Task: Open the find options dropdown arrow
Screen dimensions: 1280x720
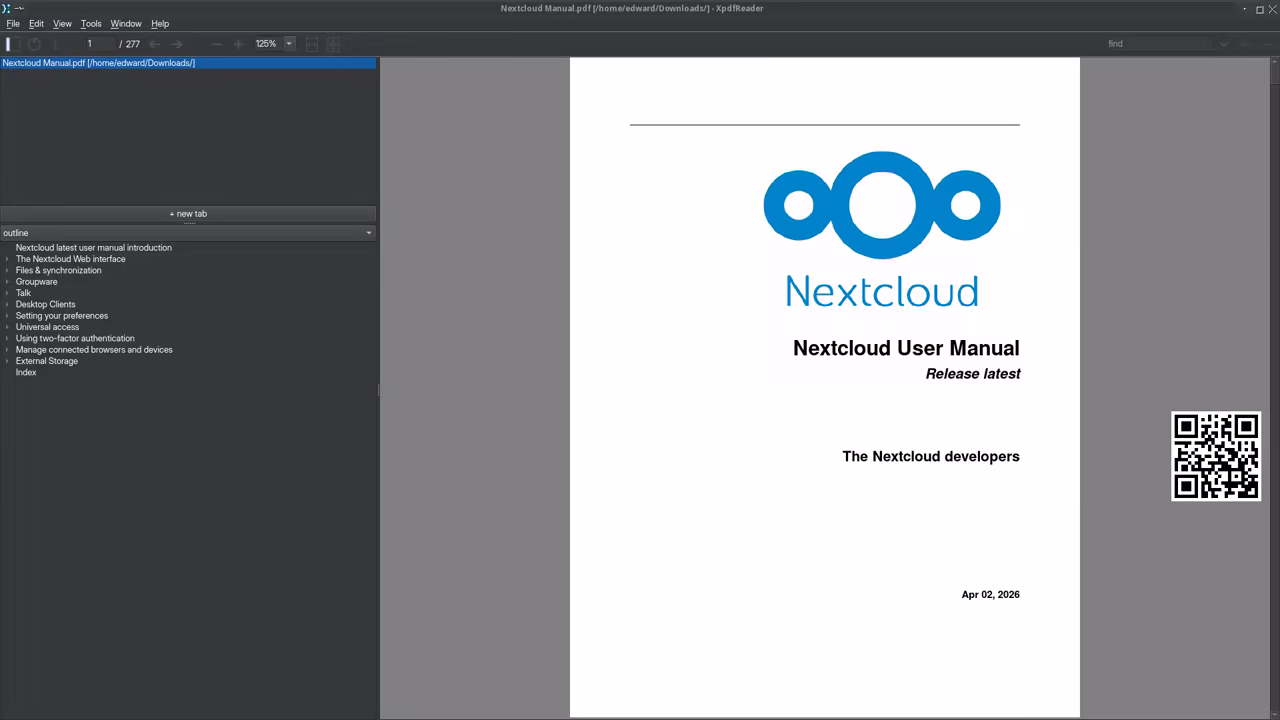Action: 1223,44
